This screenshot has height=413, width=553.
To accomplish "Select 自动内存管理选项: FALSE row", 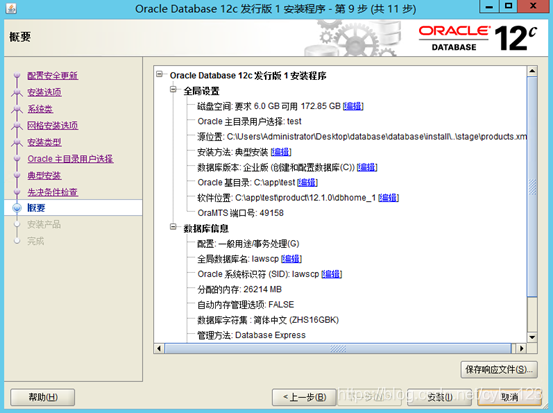I will 245,305.
